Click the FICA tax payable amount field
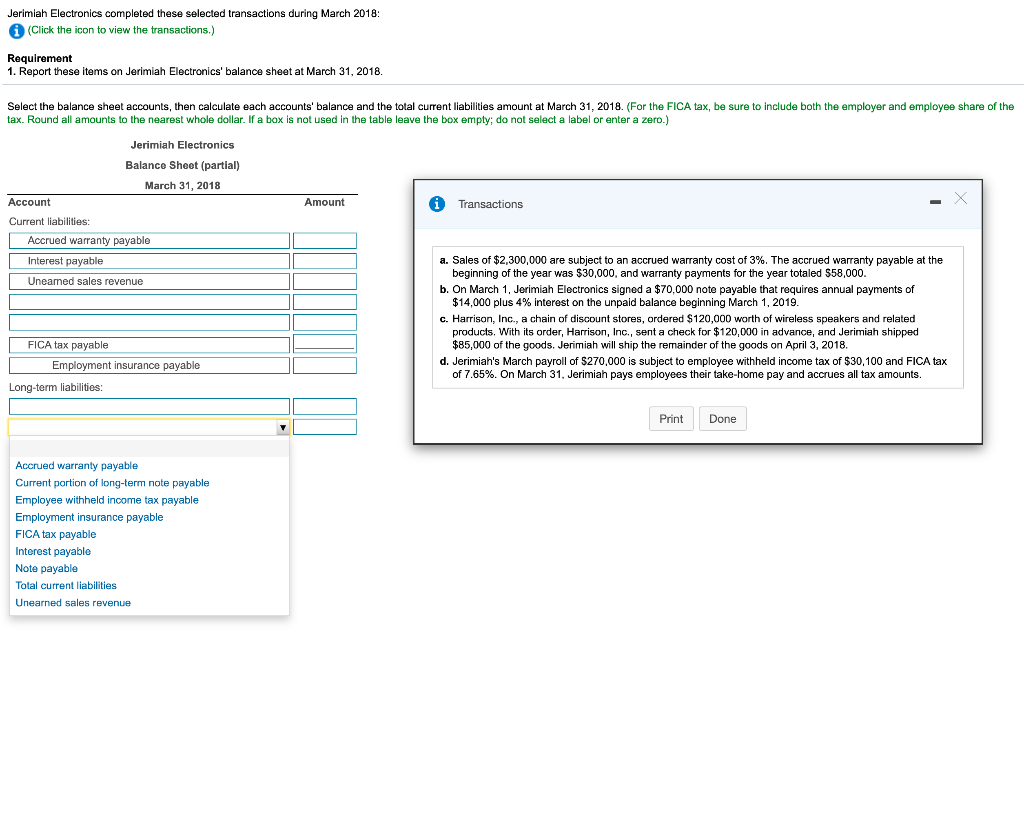This screenshot has height=821, width=1024. [325, 343]
